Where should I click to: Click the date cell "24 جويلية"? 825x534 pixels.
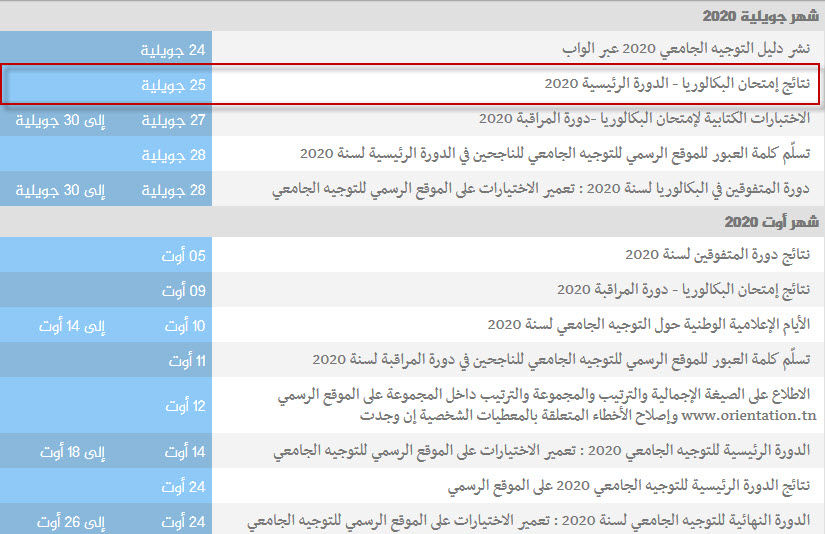(x=173, y=50)
